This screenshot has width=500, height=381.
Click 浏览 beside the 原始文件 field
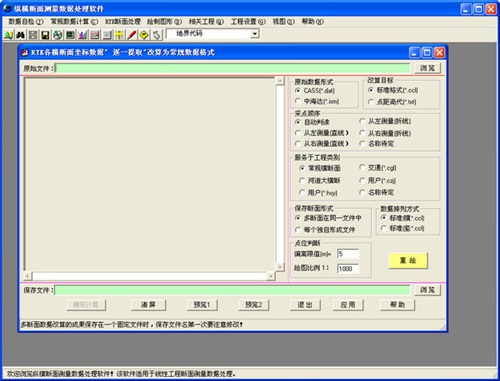click(x=428, y=68)
